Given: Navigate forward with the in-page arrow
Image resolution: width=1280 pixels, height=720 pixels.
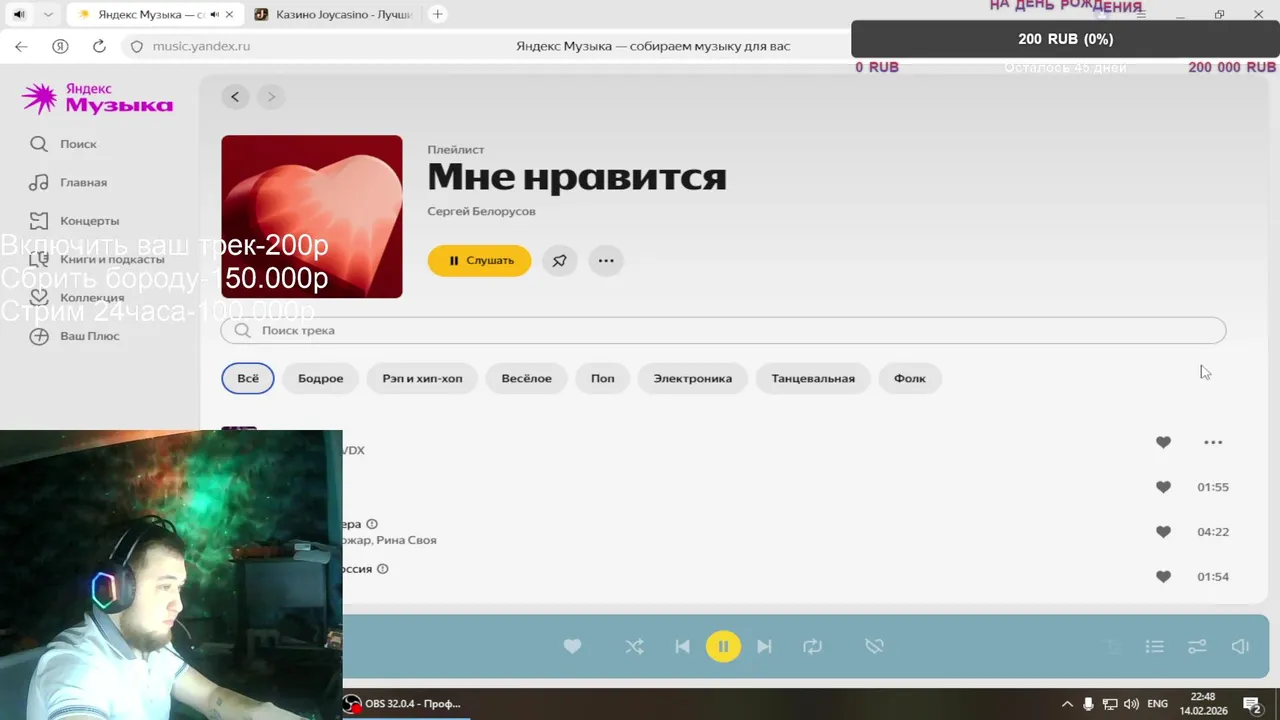Looking at the screenshot, I should point(270,97).
